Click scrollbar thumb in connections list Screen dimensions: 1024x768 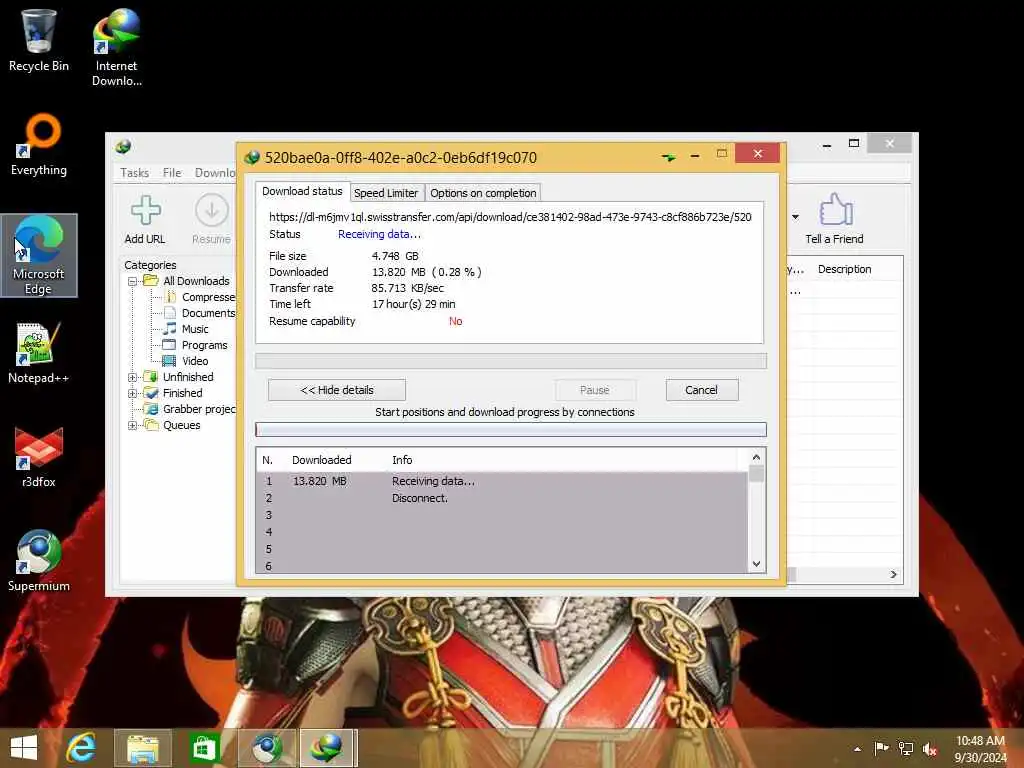pyautogui.click(x=756, y=473)
